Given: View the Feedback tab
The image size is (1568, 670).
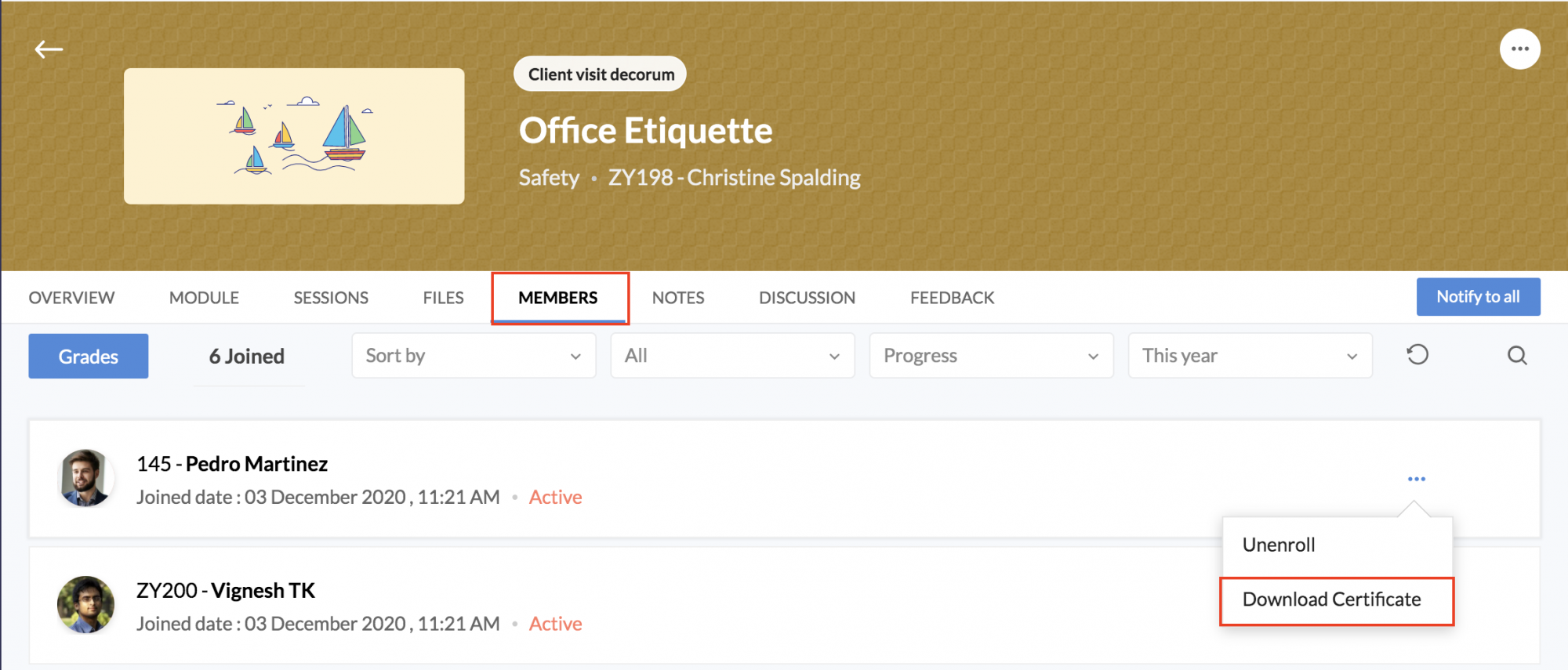Looking at the screenshot, I should point(952,298).
